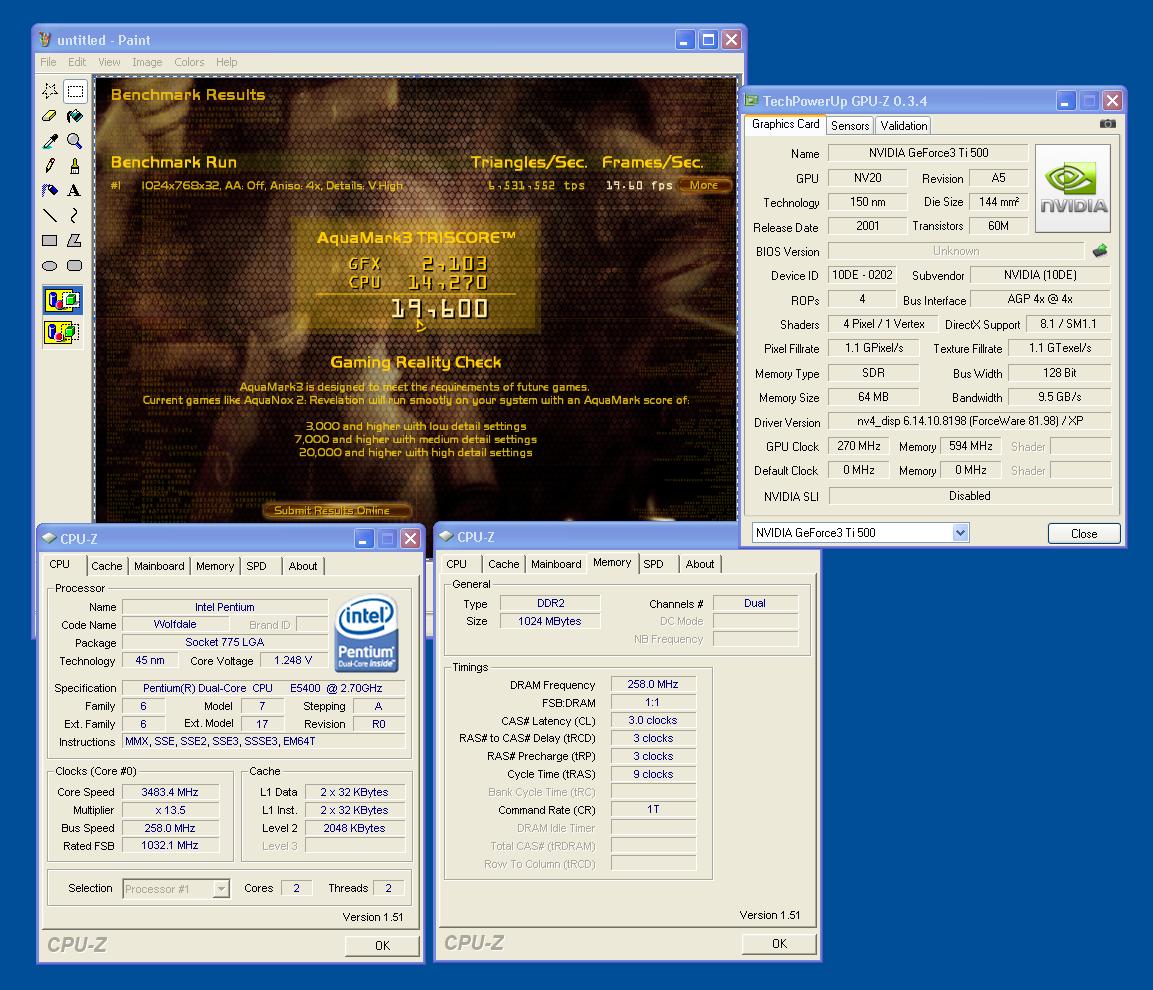This screenshot has height=990, width=1153.
Task: Click the GPU-Z title bar icon
Action: click(752, 100)
